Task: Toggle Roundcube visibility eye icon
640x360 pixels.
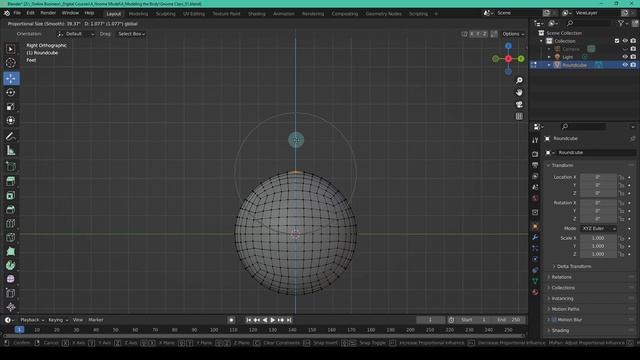Action: (625, 65)
